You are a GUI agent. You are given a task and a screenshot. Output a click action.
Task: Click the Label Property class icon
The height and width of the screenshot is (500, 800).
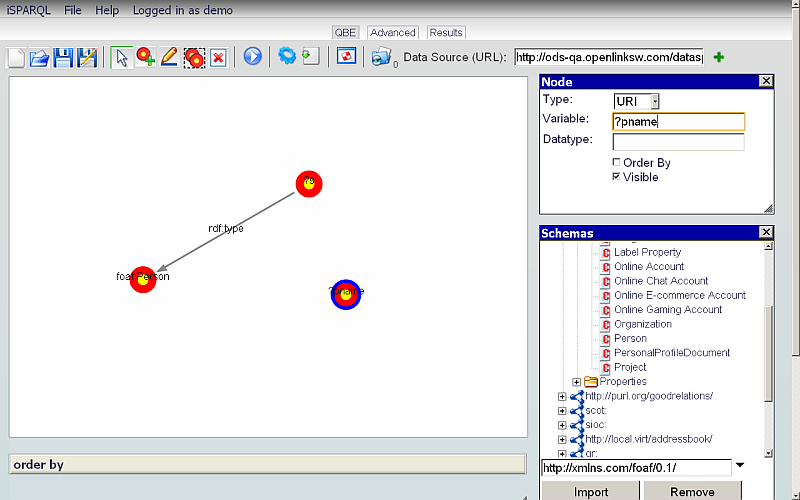606,253
